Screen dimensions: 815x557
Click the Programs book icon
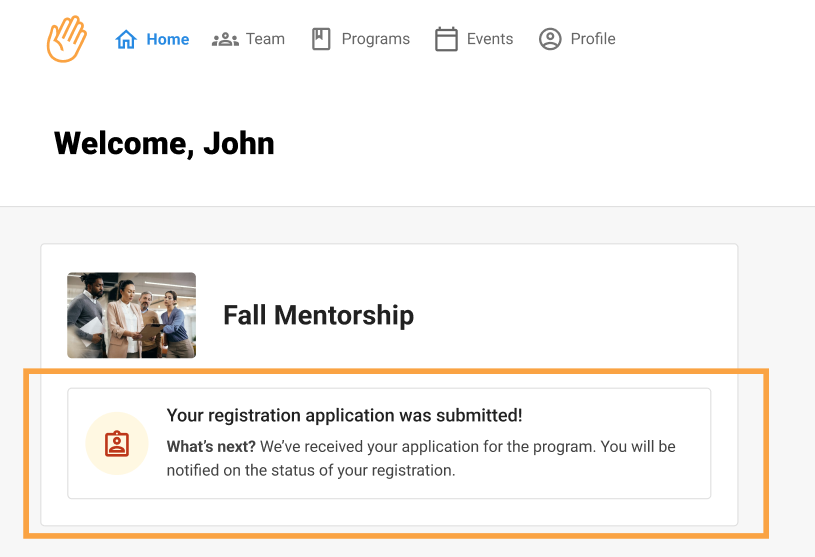click(321, 39)
